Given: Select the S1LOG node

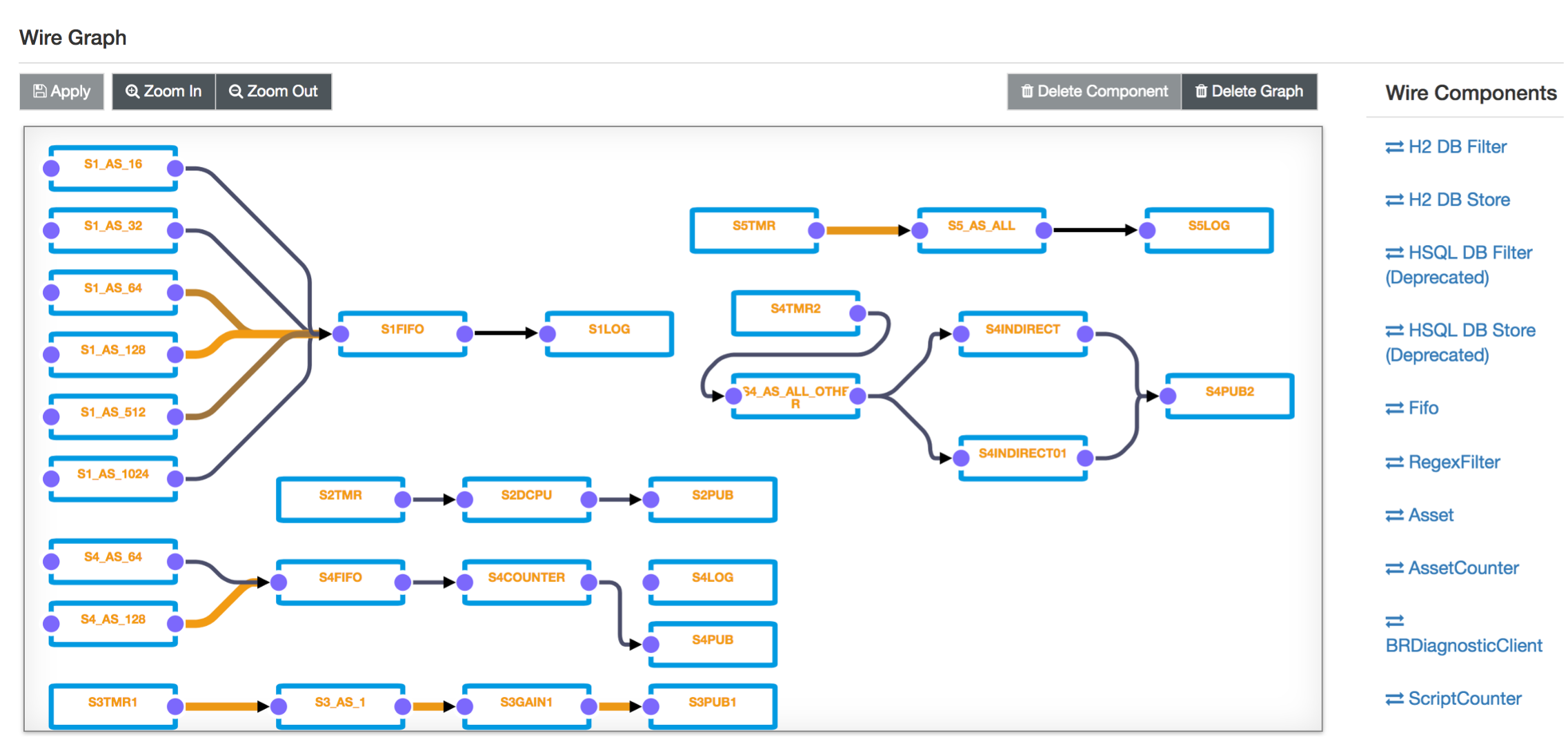Looking at the screenshot, I should (610, 333).
